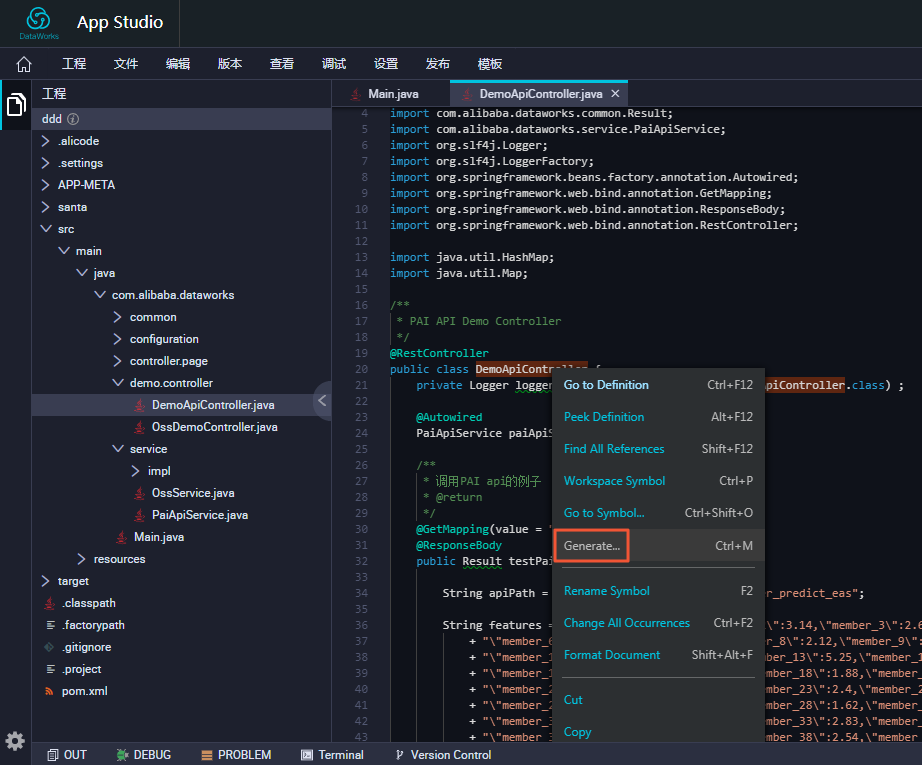Switch to the Main.java tab
The height and width of the screenshot is (765, 922).
pyautogui.click(x=390, y=94)
